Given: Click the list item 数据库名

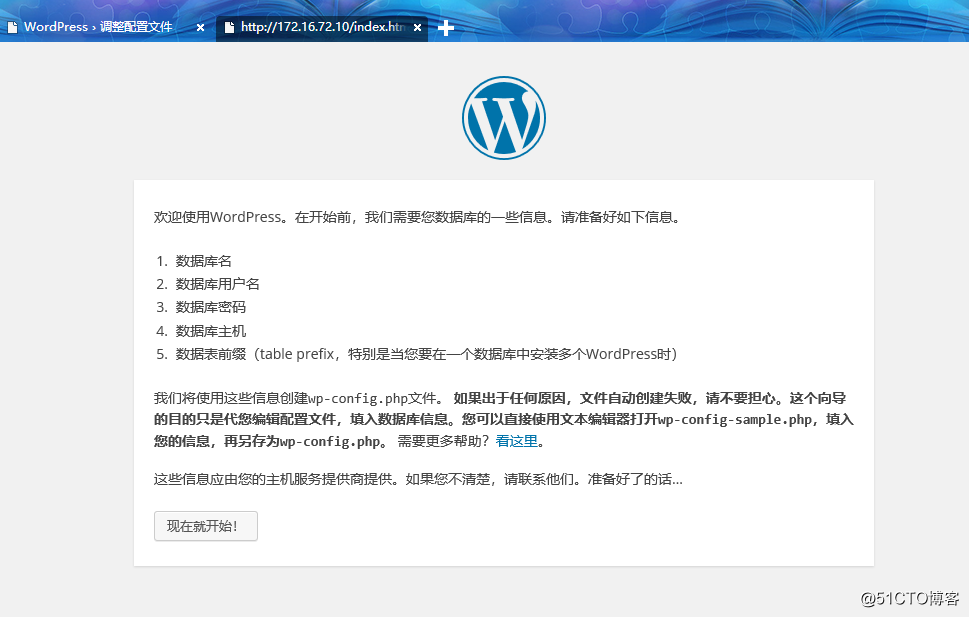Looking at the screenshot, I should (203, 261).
